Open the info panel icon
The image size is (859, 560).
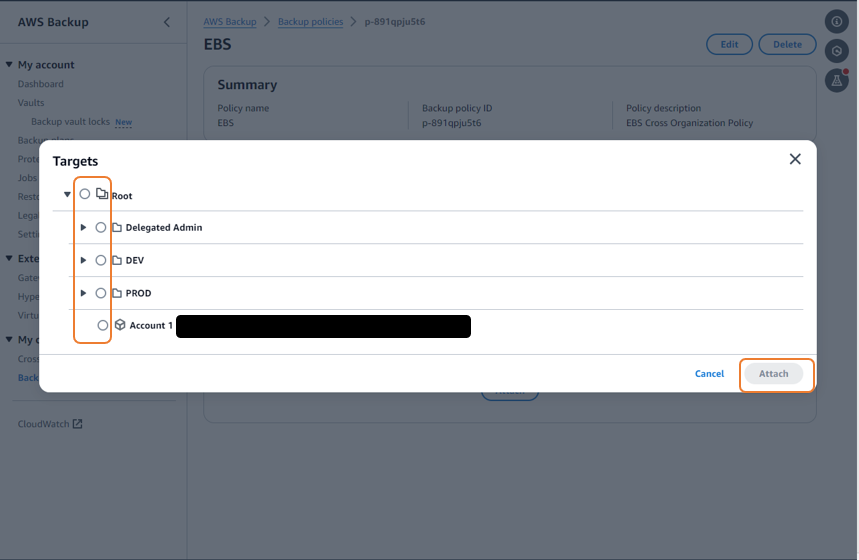point(837,21)
